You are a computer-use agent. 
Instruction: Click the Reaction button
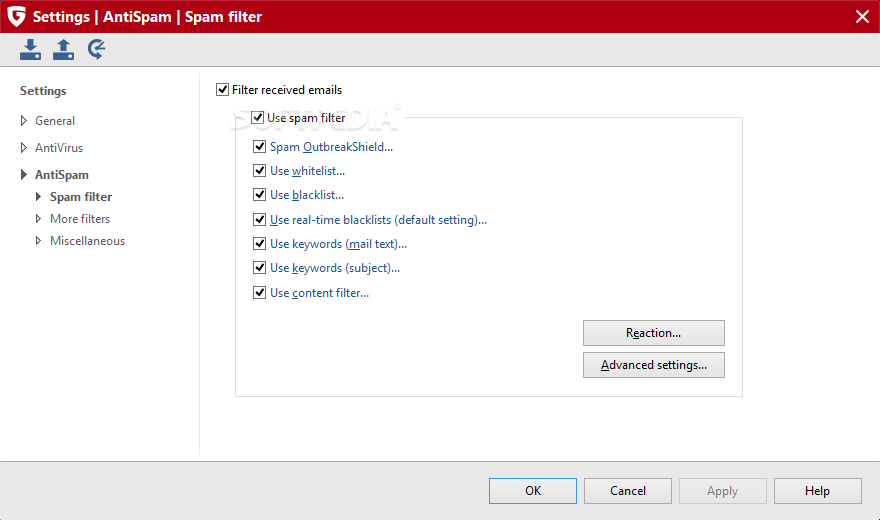[x=654, y=333]
